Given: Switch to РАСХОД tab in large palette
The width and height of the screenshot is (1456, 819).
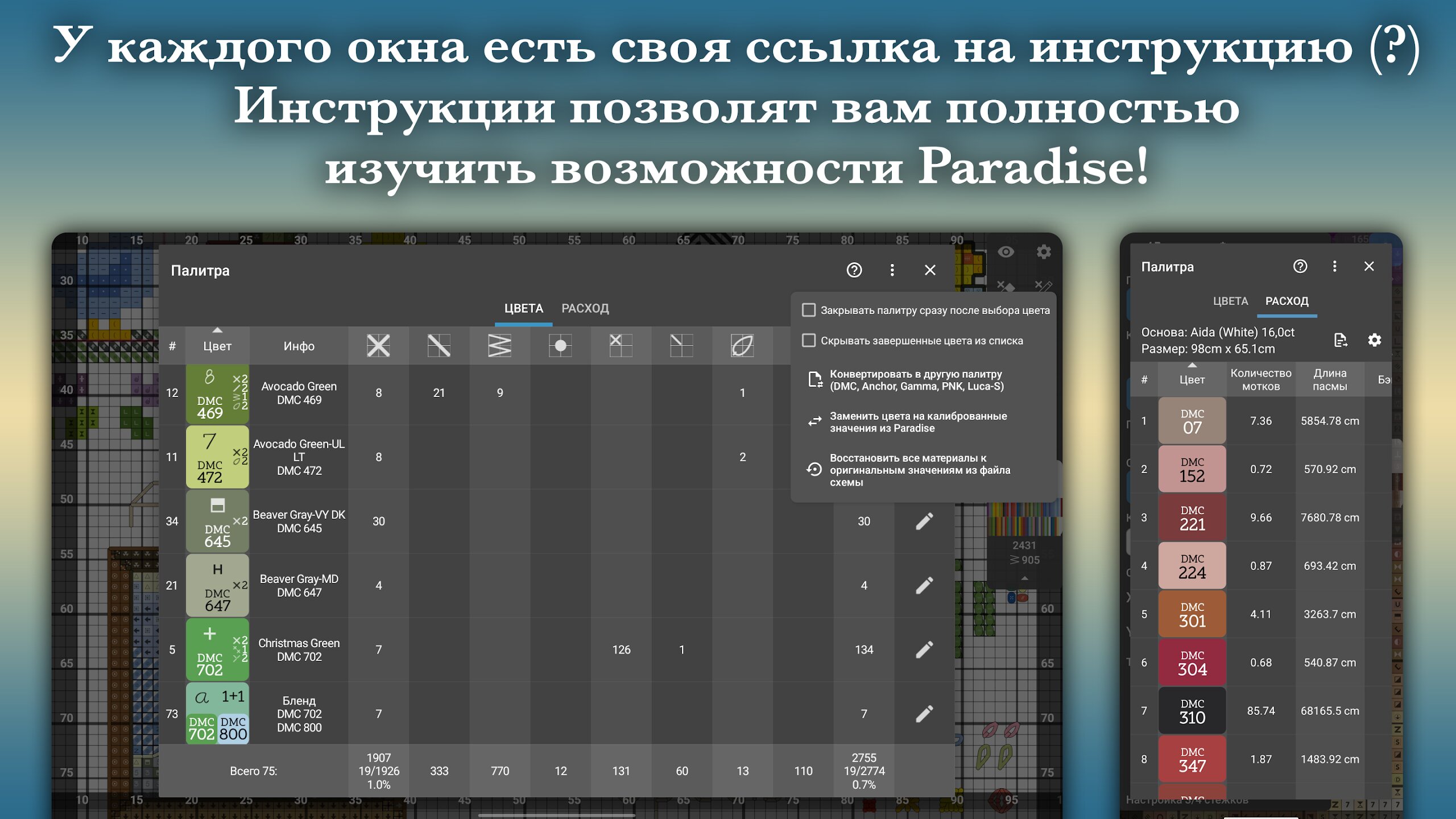Looking at the screenshot, I should pyautogui.click(x=585, y=308).
